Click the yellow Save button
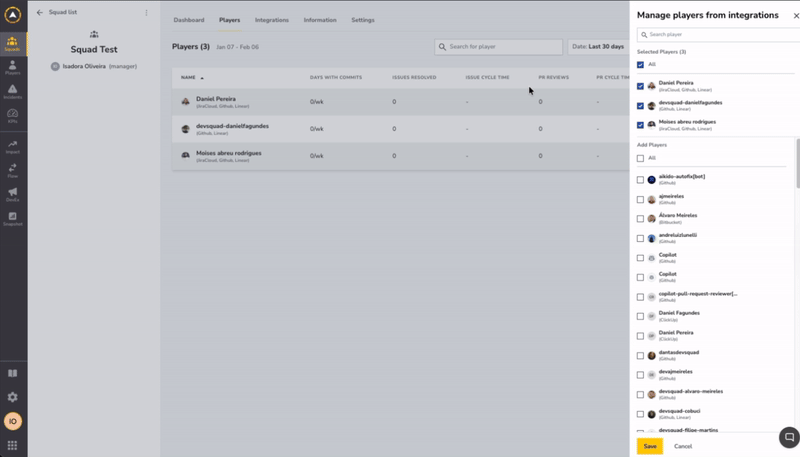 [649, 446]
